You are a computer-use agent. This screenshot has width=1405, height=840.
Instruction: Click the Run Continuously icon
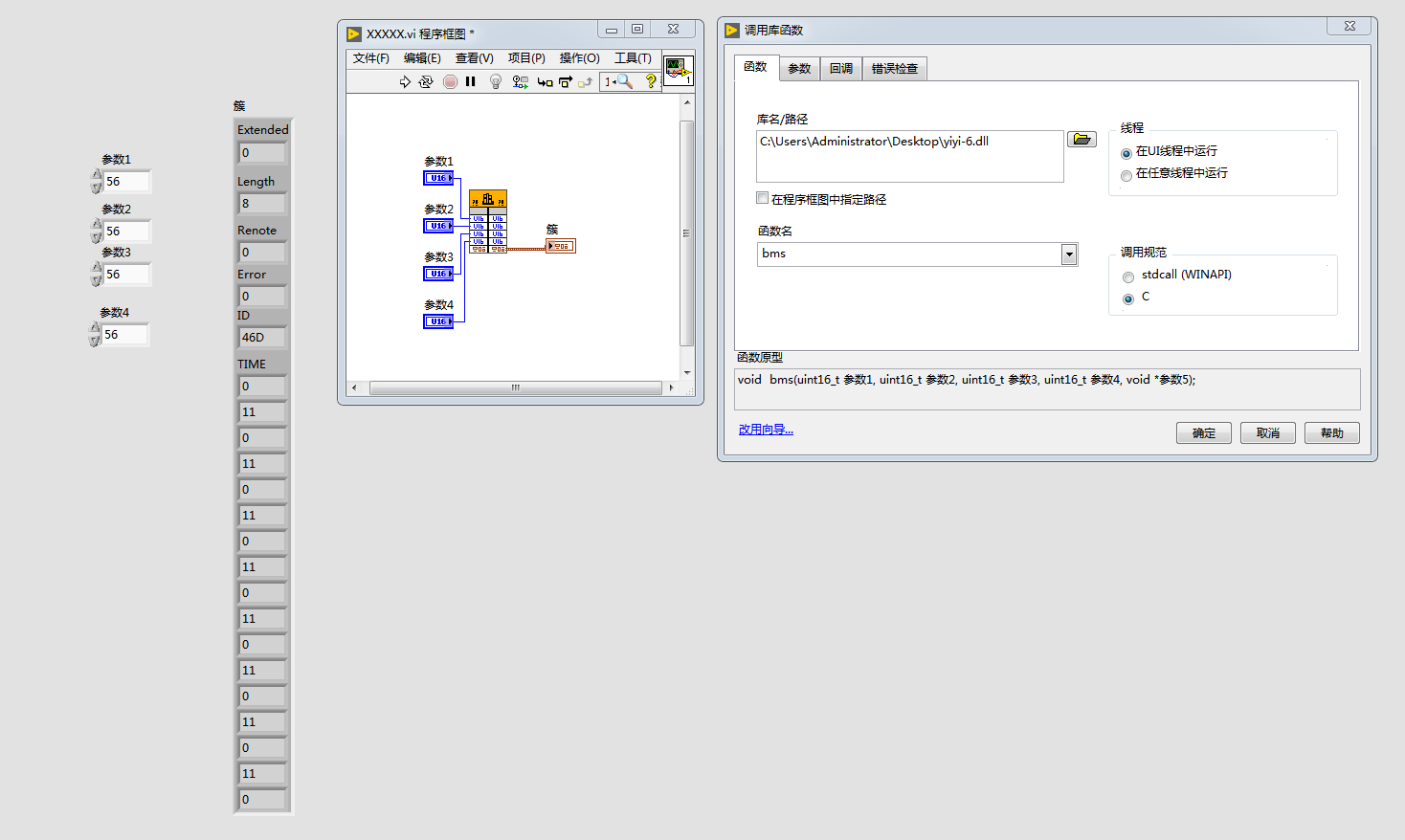(x=426, y=81)
